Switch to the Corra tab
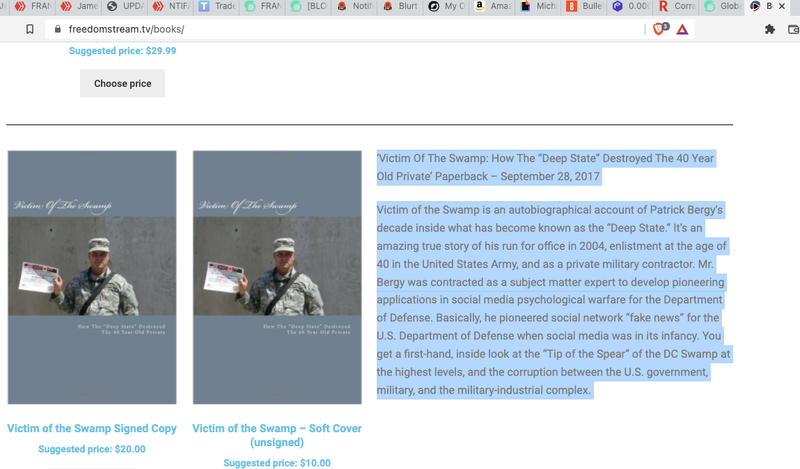This screenshot has width=800, height=469. pos(675,7)
